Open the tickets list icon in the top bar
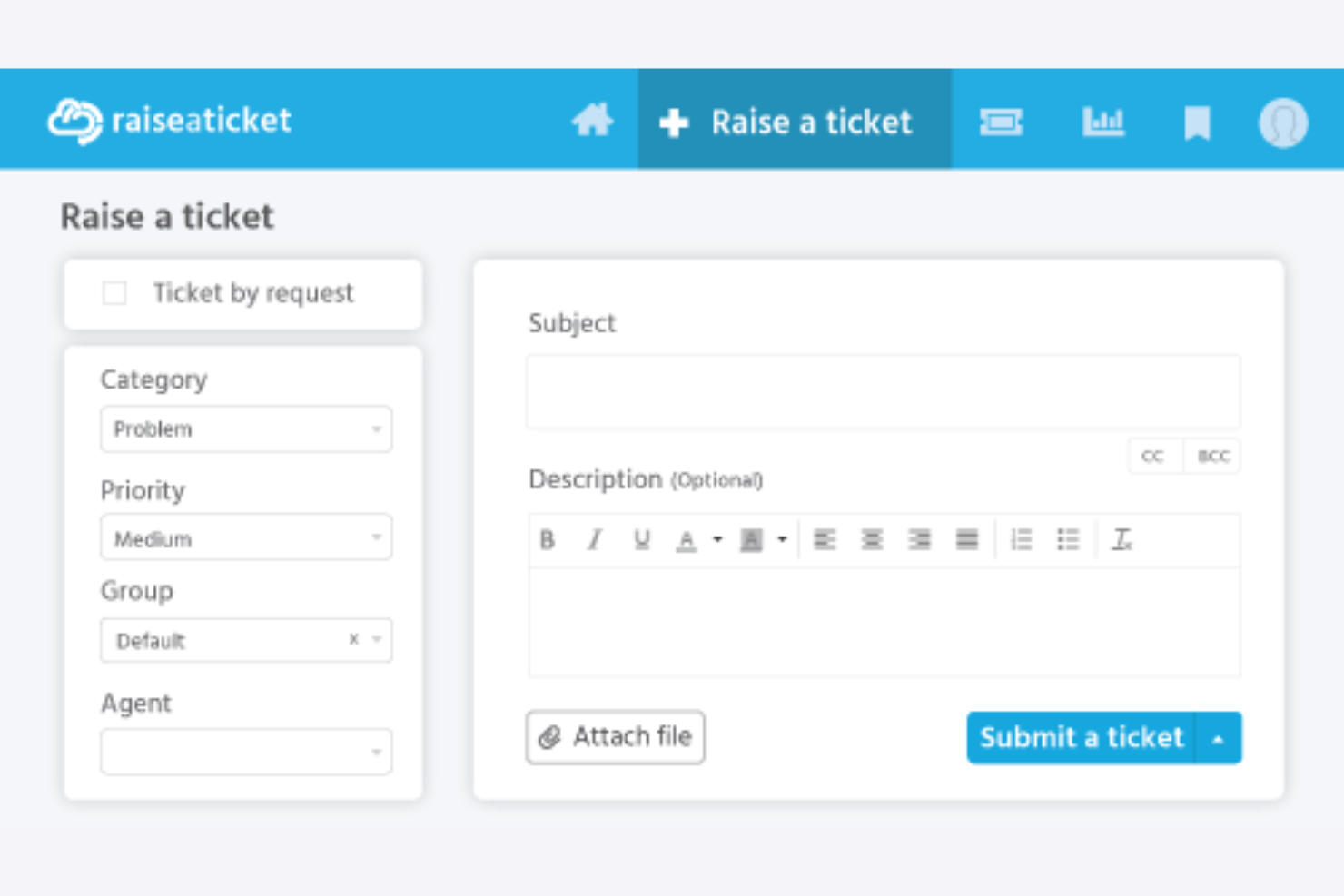The image size is (1344, 896). (1002, 121)
